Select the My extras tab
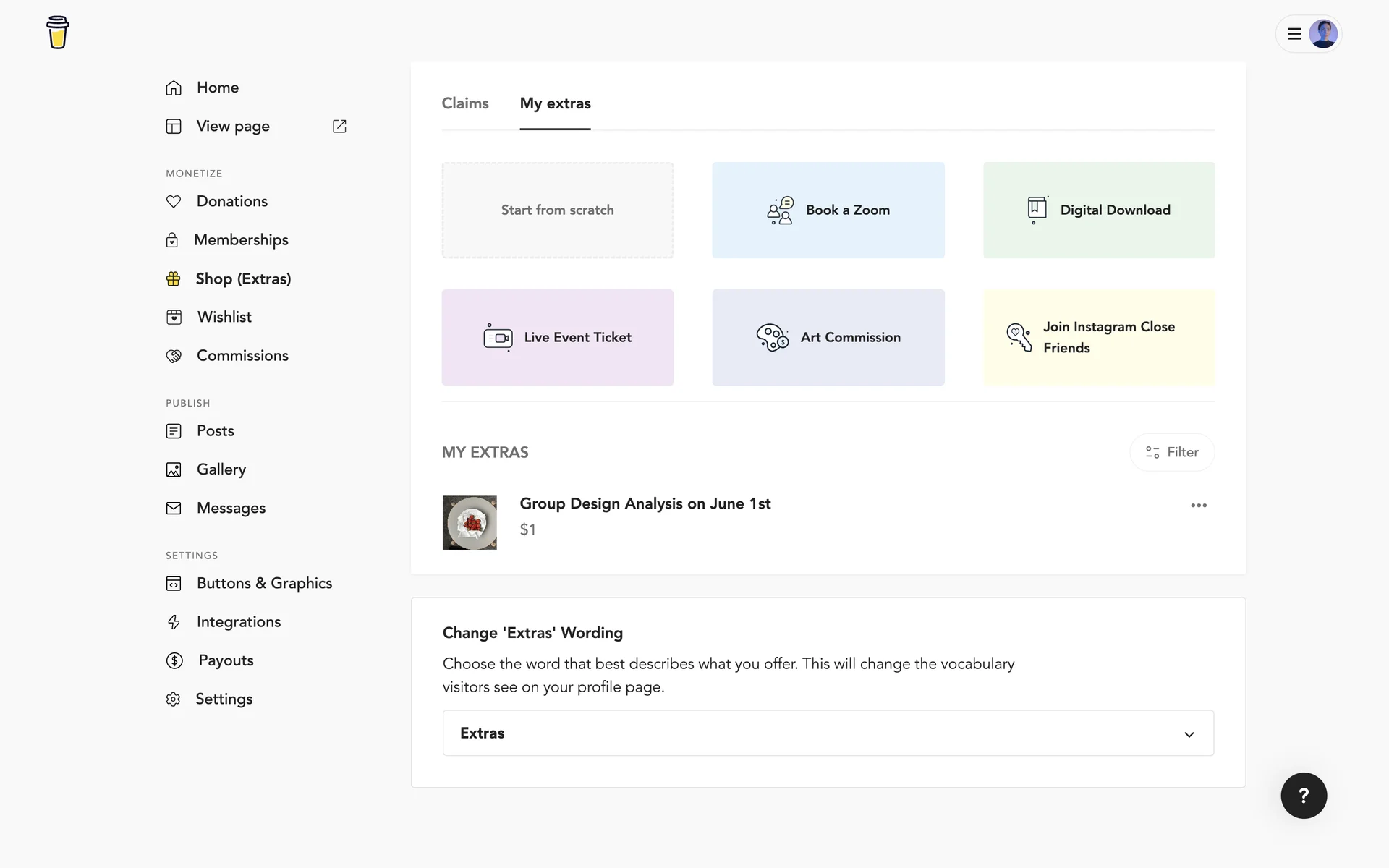The image size is (1389, 868). point(555,103)
